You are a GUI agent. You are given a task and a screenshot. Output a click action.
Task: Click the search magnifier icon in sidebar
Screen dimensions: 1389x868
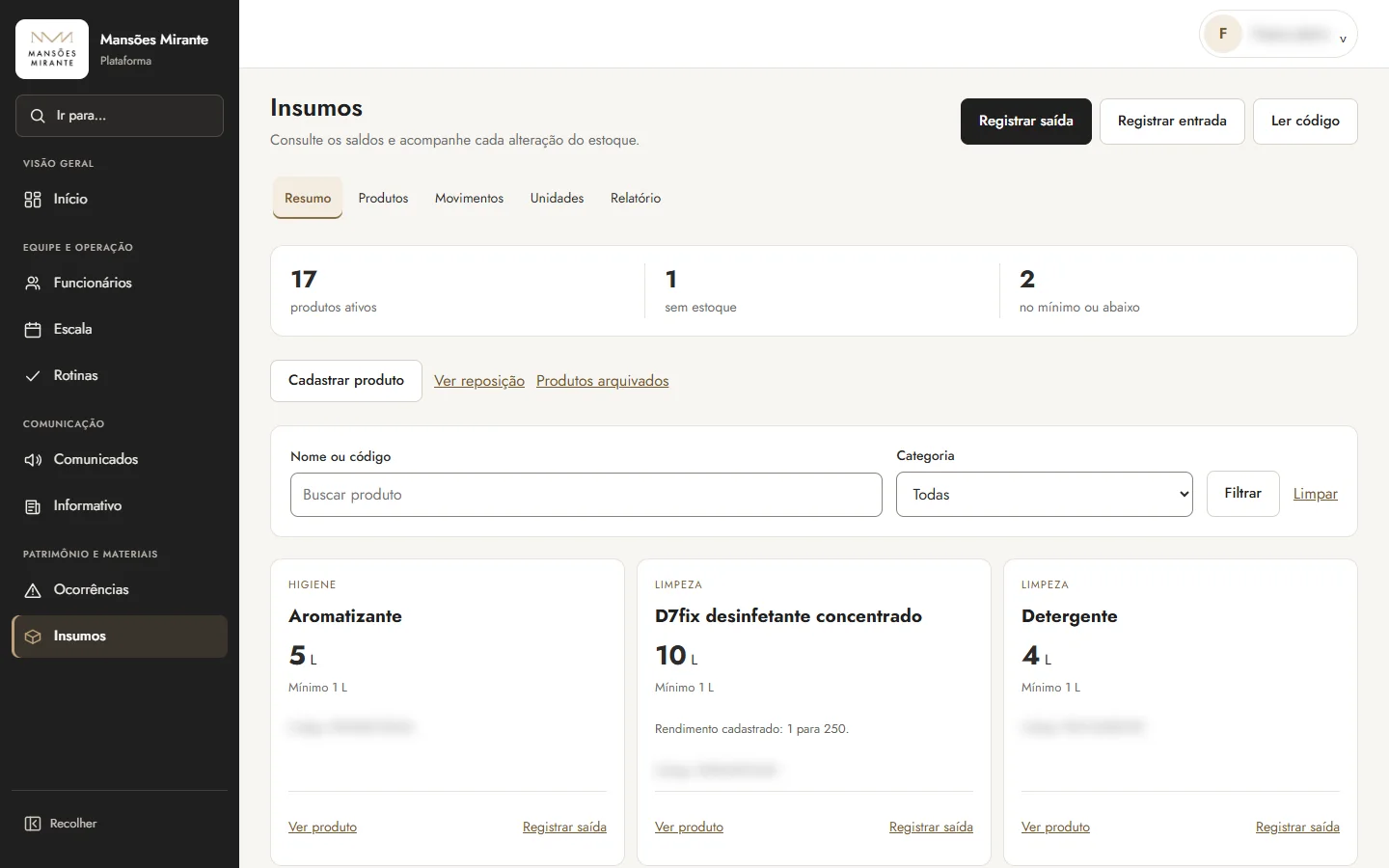(38, 116)
